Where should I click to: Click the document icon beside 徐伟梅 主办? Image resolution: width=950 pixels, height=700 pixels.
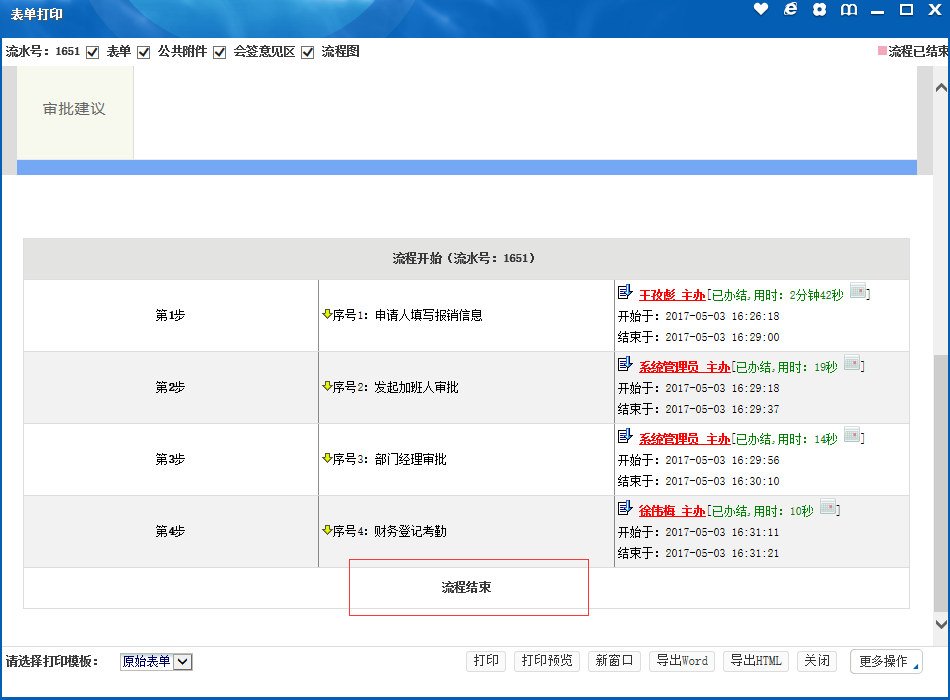coord(625,508)
